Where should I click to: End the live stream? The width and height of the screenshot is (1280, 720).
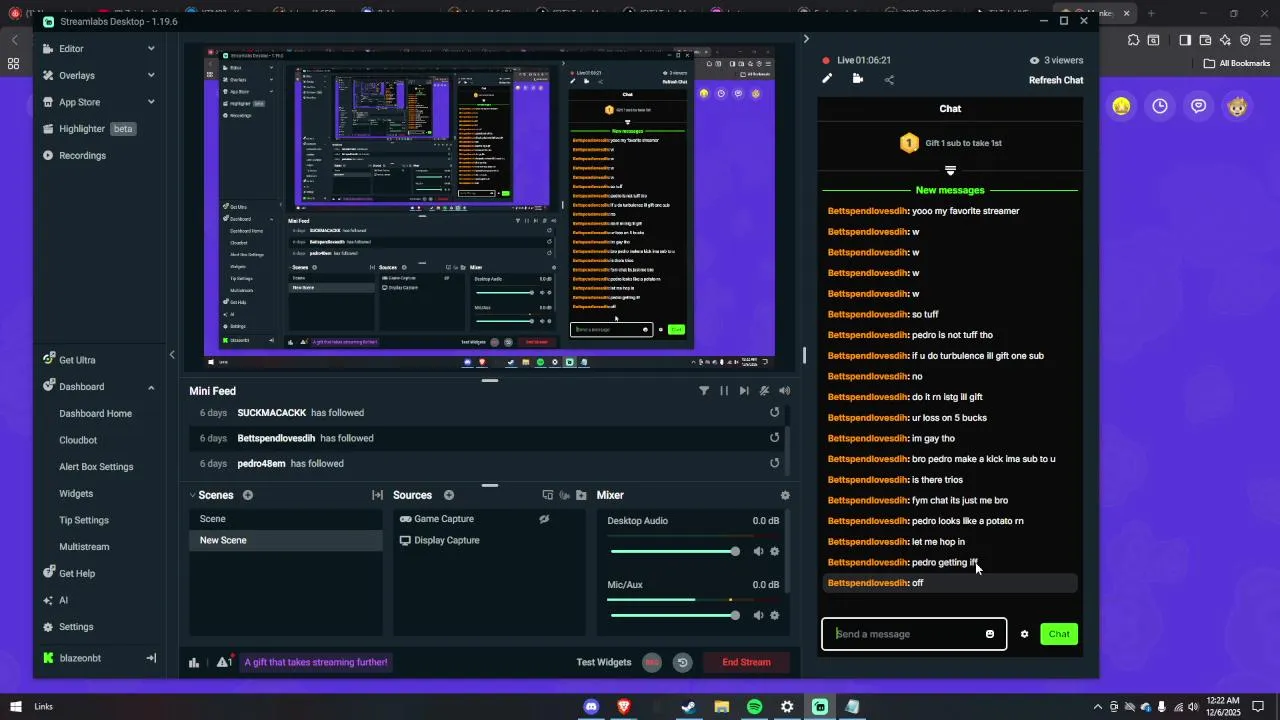pos(747,662)
